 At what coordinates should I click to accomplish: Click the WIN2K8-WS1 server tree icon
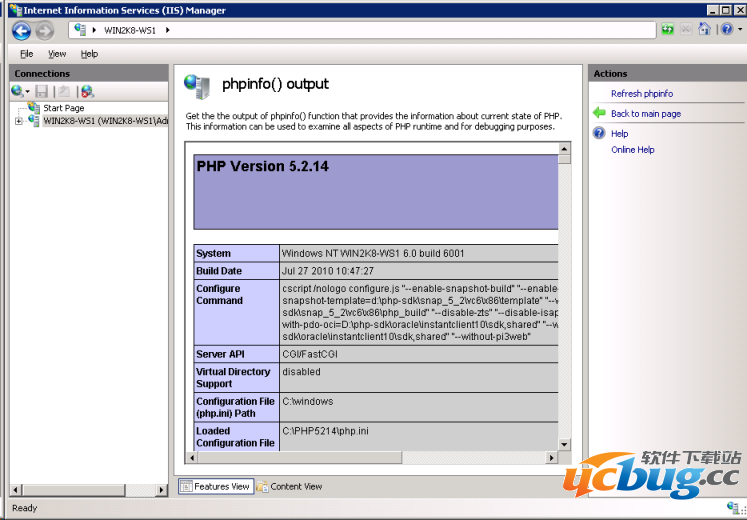point(34,120)
